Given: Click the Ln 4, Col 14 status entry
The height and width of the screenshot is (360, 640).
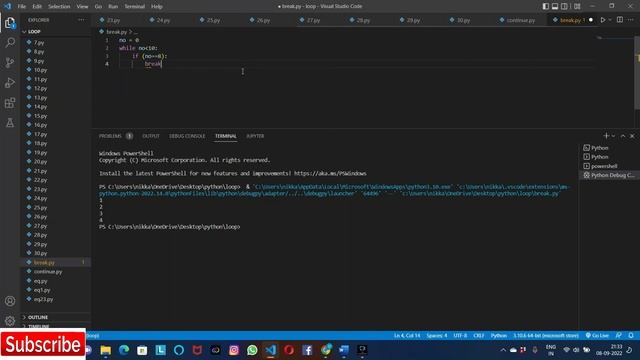Looking at the screenshot, I should tap(407, 336).
